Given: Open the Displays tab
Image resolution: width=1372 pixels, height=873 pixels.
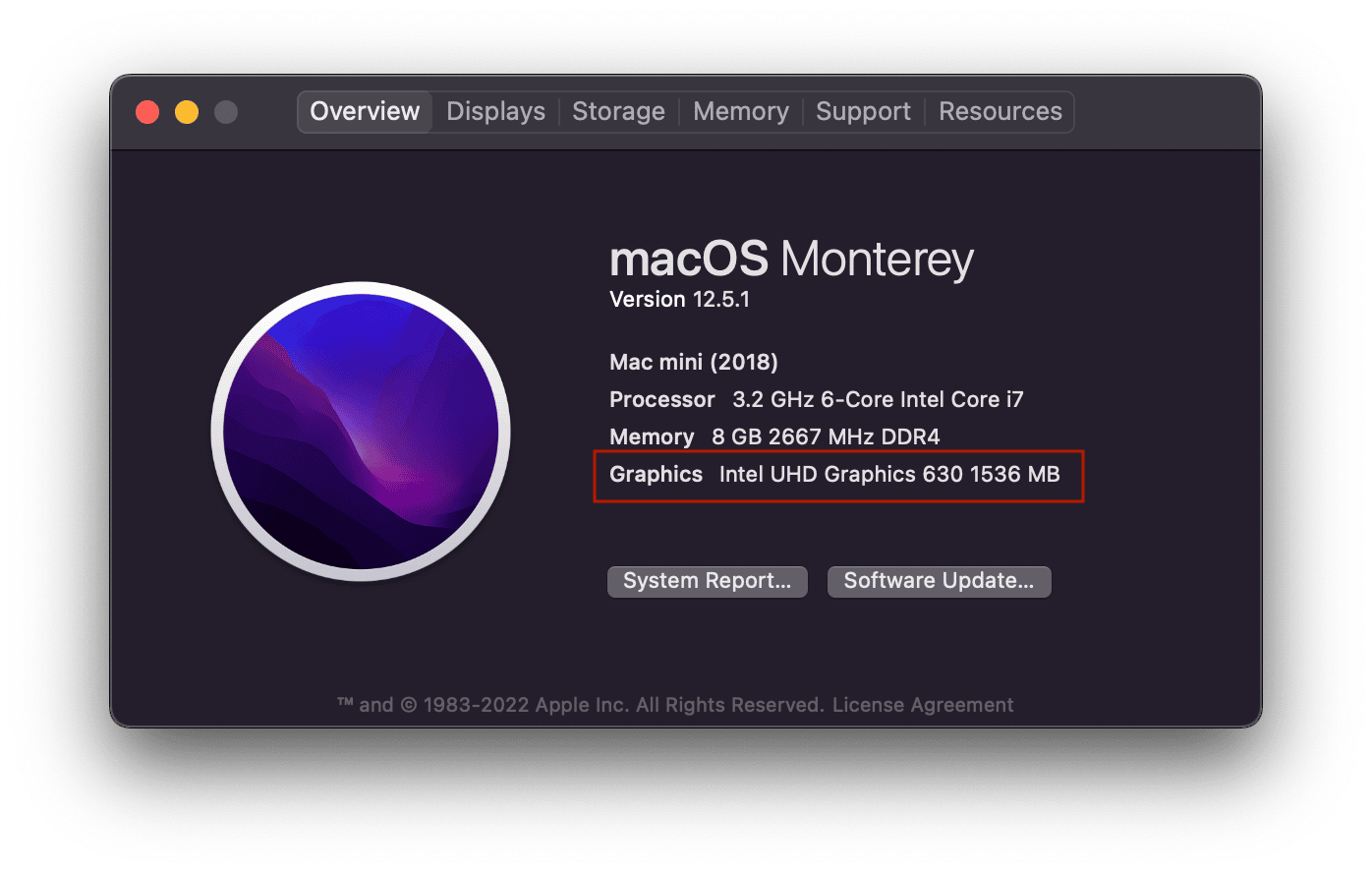Looking at the screenshot, I should [495, 112].
